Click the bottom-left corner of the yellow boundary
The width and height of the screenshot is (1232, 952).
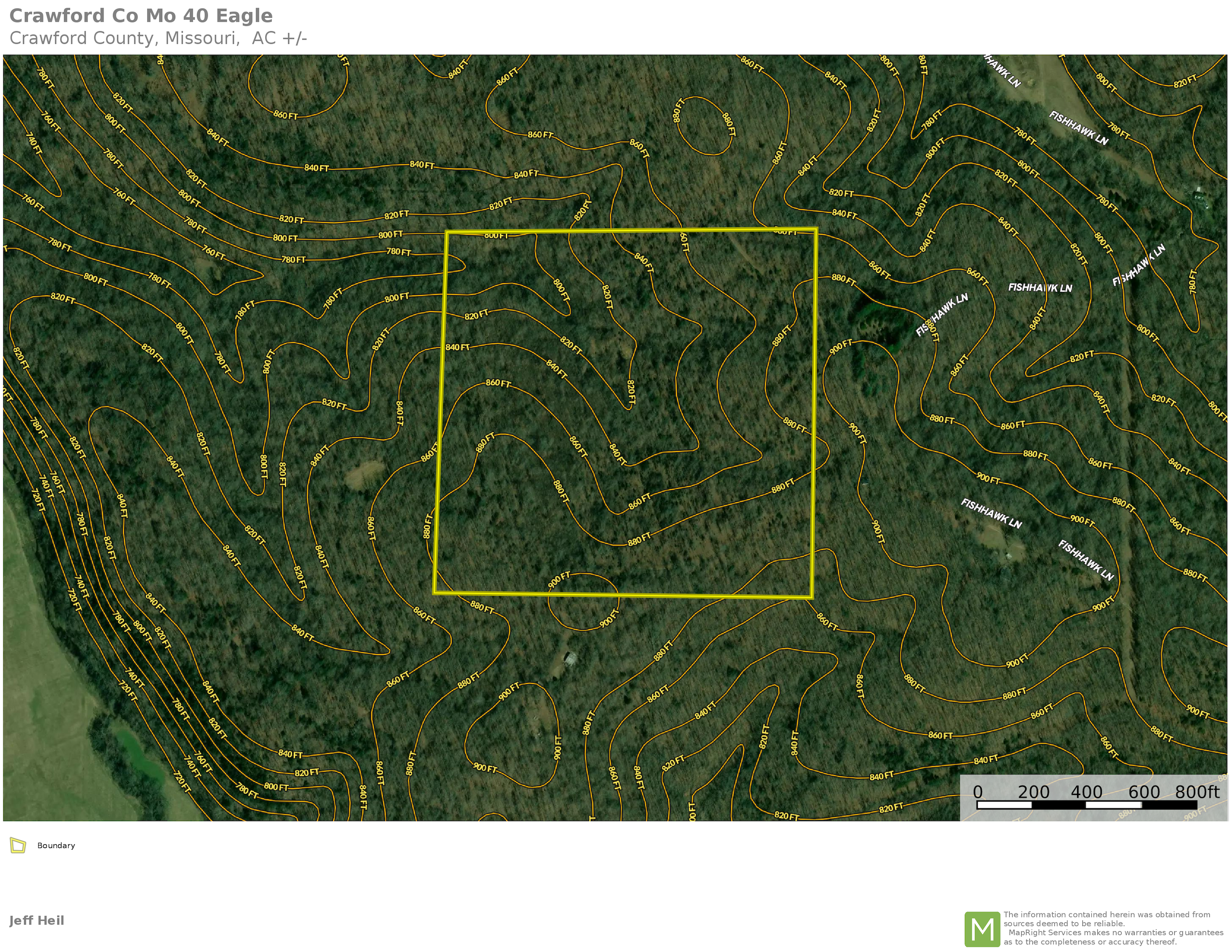click(x=435, y=592)
